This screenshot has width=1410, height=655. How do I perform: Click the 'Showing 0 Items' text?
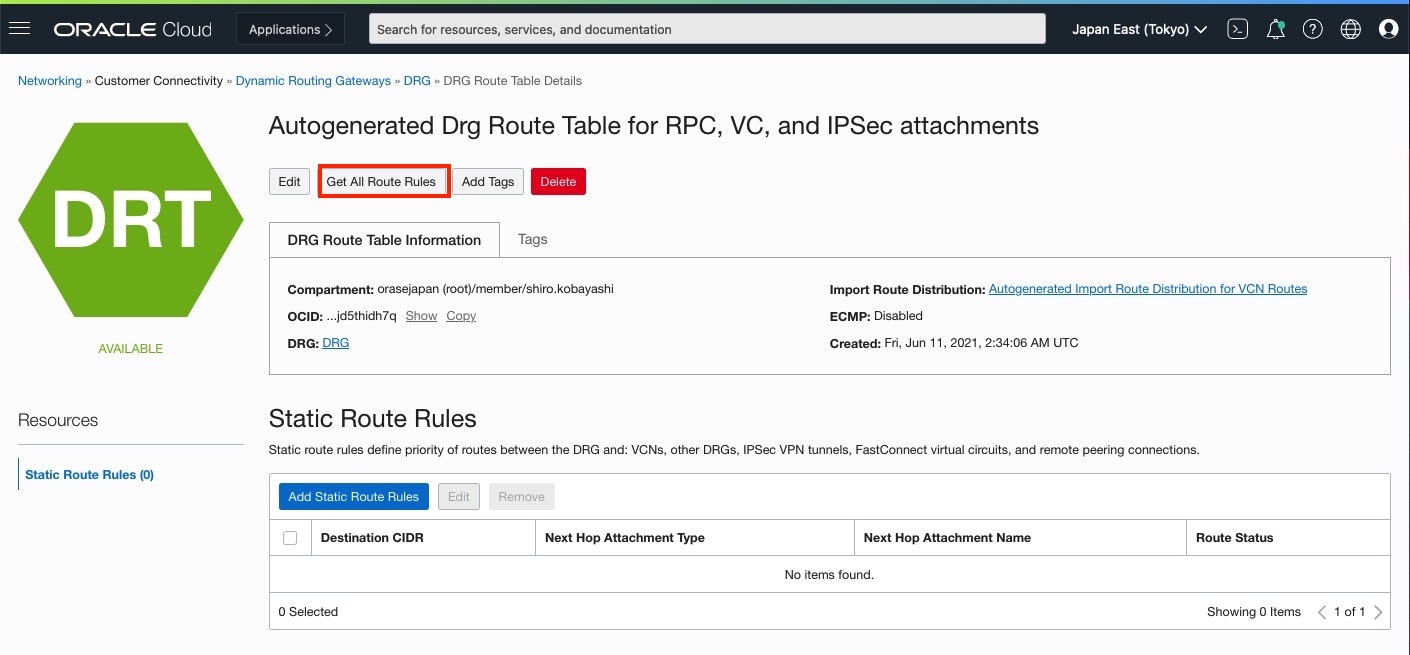[1254, 612]
